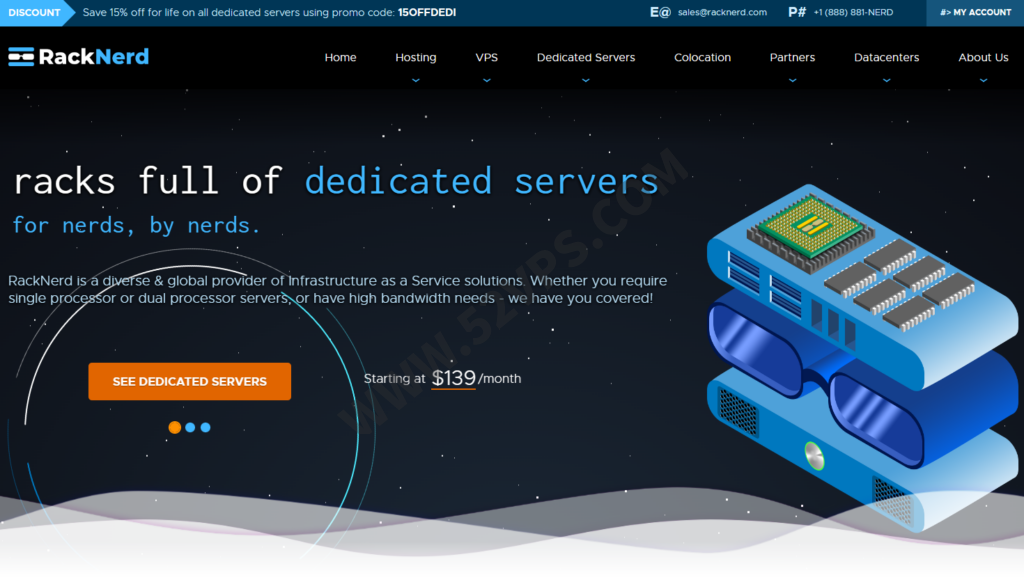Open the Hosting menu

(x=416, y=57)
